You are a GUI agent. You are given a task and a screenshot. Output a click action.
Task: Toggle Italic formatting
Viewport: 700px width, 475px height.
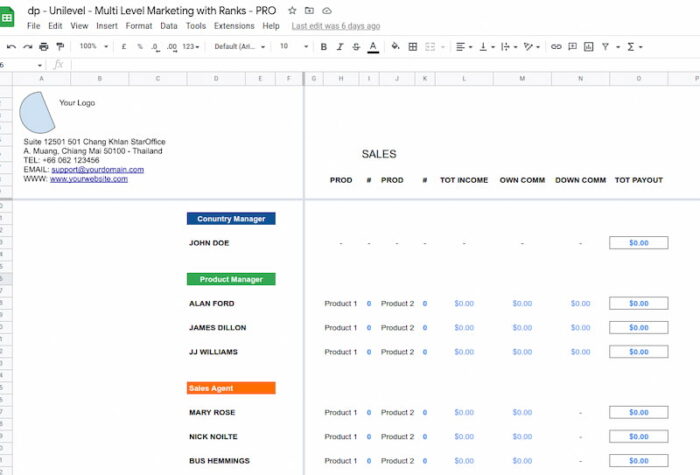[x=340, y=46]
